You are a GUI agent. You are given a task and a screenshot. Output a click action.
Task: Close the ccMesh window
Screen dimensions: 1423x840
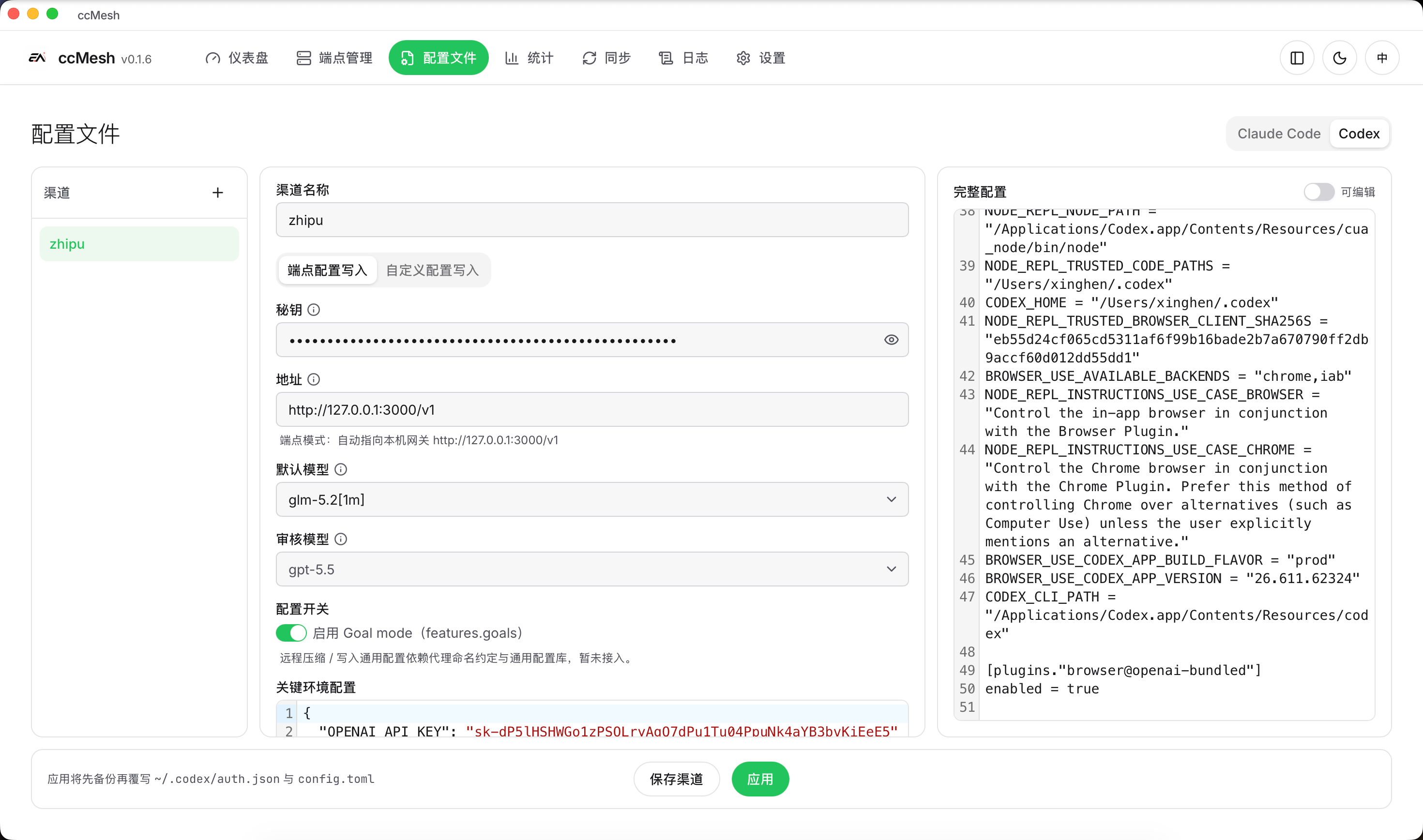tap(14, 14)
